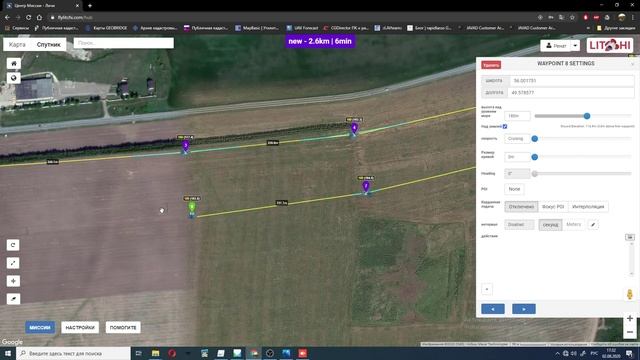Click the curve size value field
Screen dimensions: 640x360
[517, 157]
